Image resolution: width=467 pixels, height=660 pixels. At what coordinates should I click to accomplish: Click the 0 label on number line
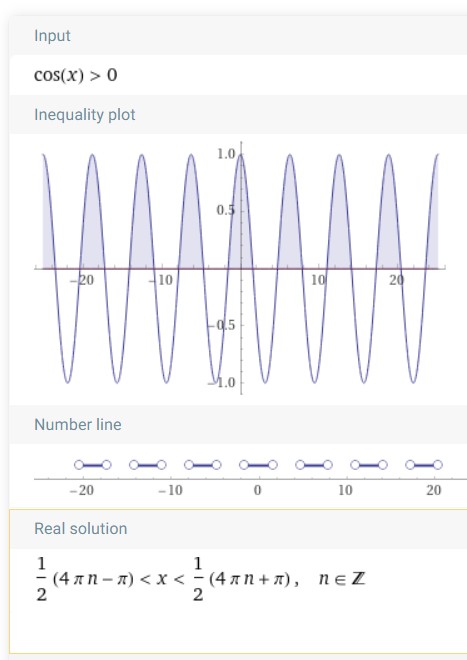point(257,490)
